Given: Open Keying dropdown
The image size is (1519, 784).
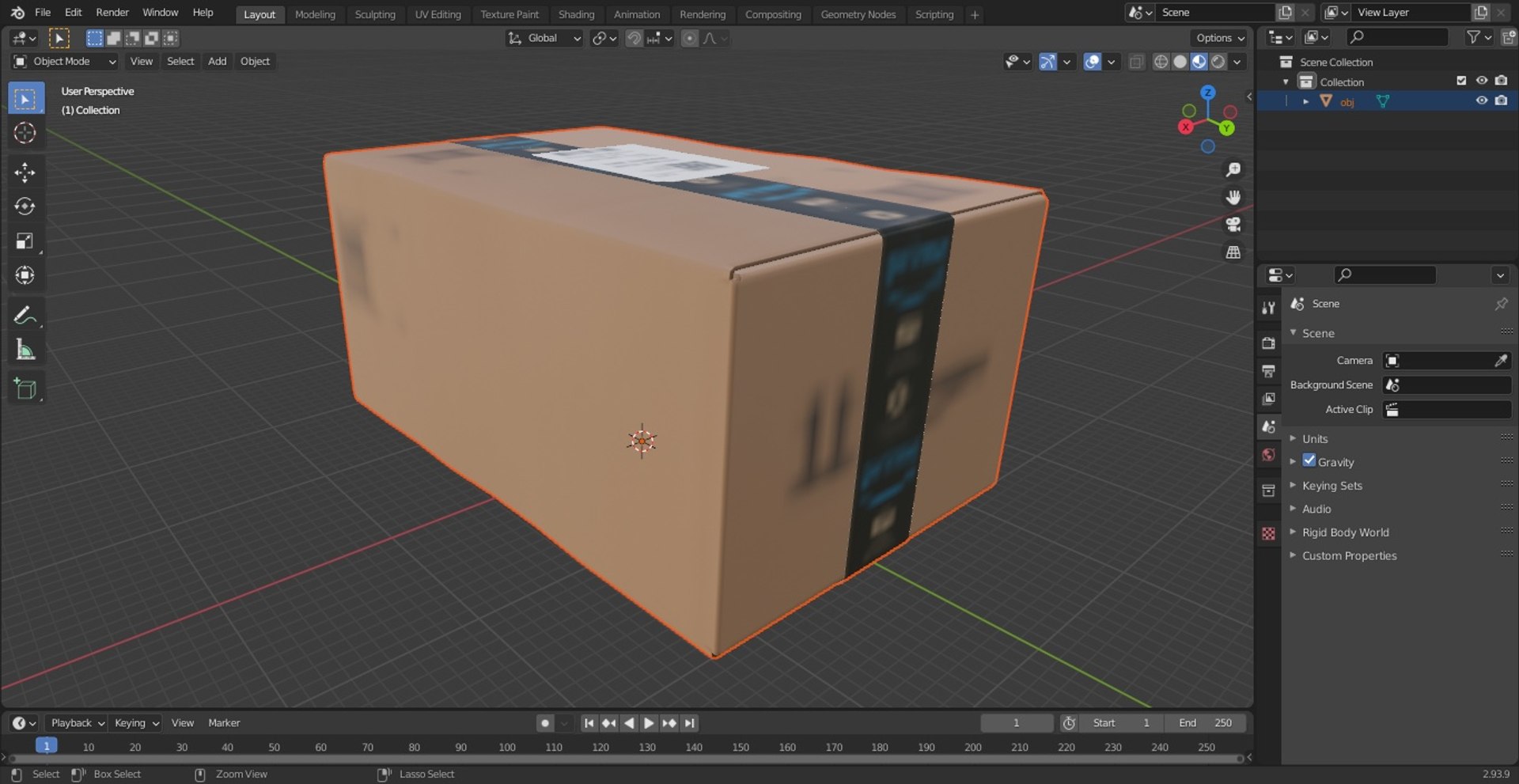Looking at the screenshot, I should 136,723.
